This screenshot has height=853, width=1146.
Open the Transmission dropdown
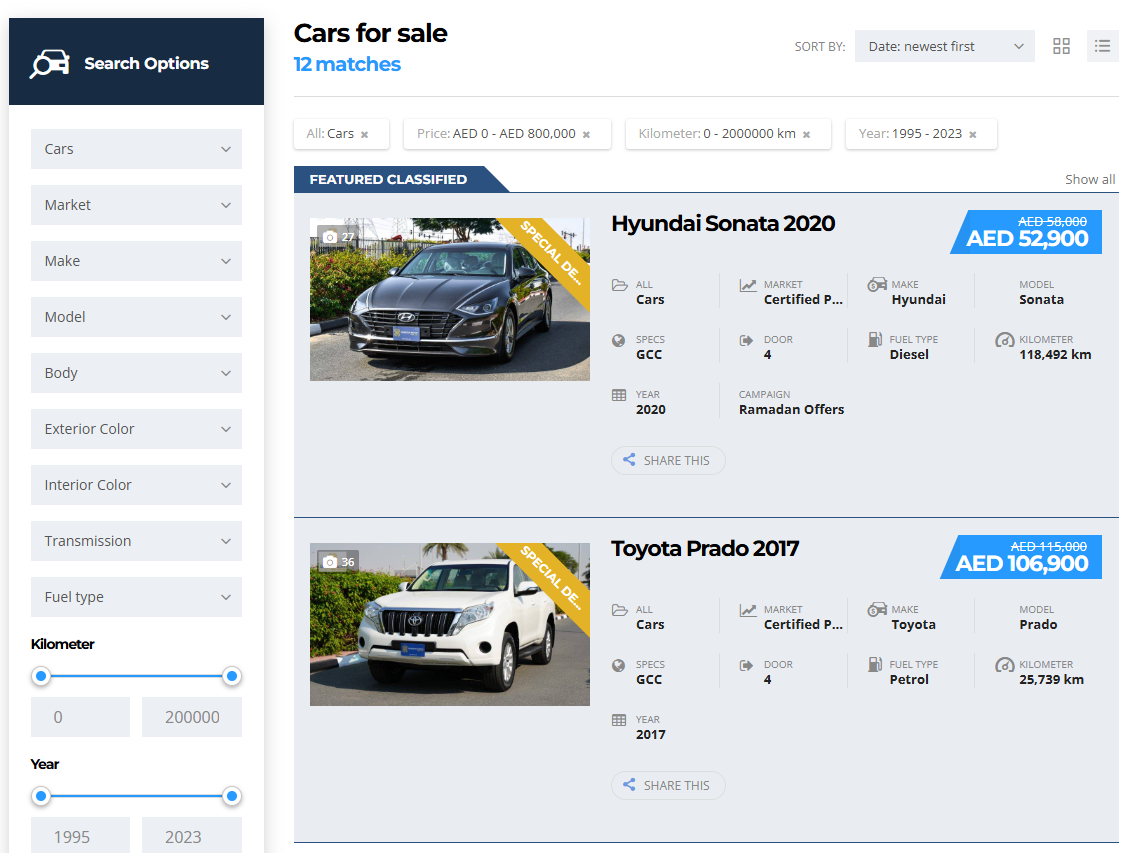136,541
